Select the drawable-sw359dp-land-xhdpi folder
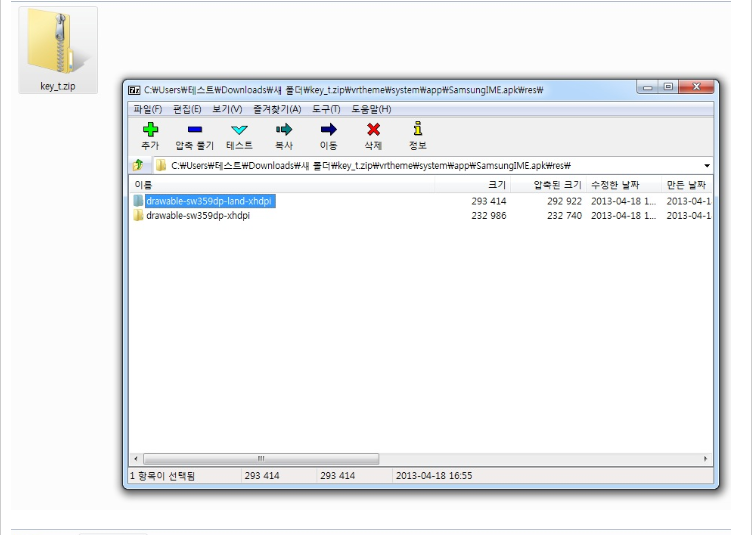 point(209,201)
